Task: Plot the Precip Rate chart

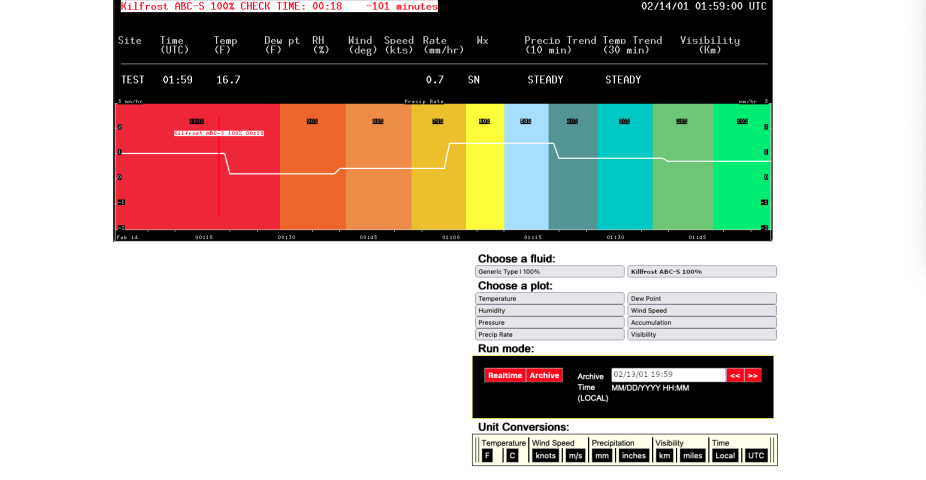Action: [550, 335]
